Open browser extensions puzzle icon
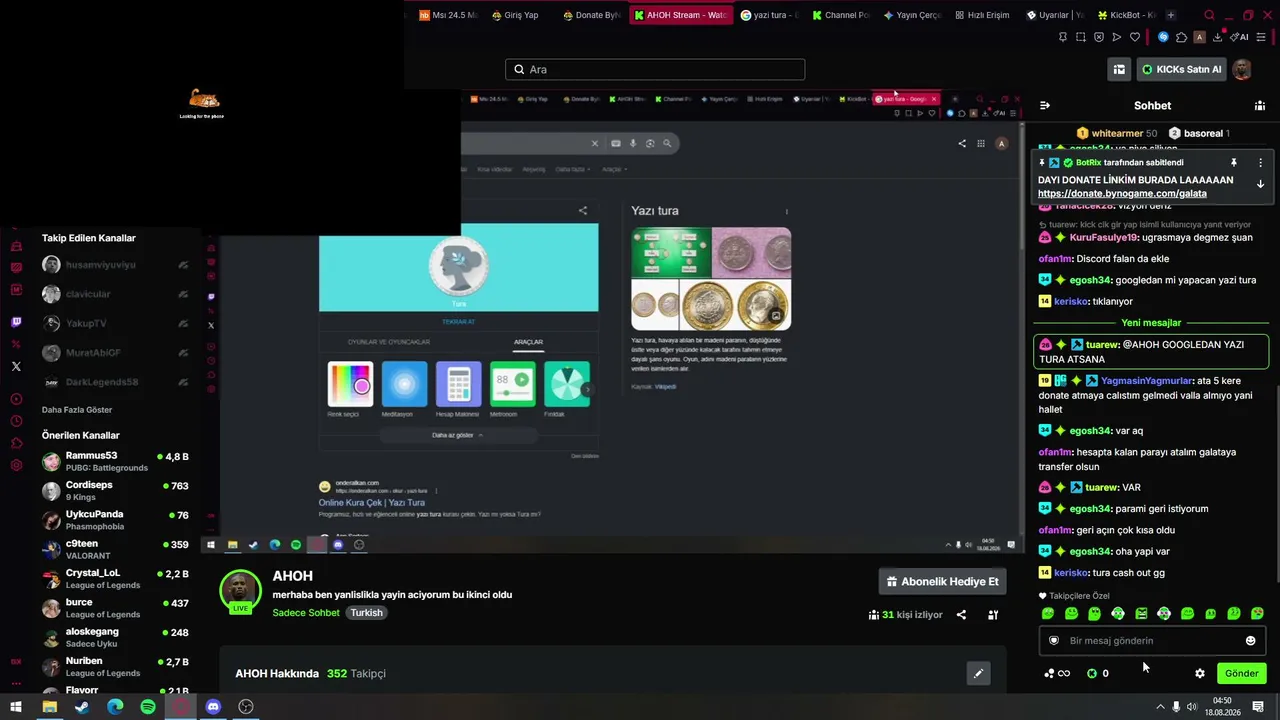Image resolution: width=1280 pixels, height=720 pixels. click(x=1181, y=37)
